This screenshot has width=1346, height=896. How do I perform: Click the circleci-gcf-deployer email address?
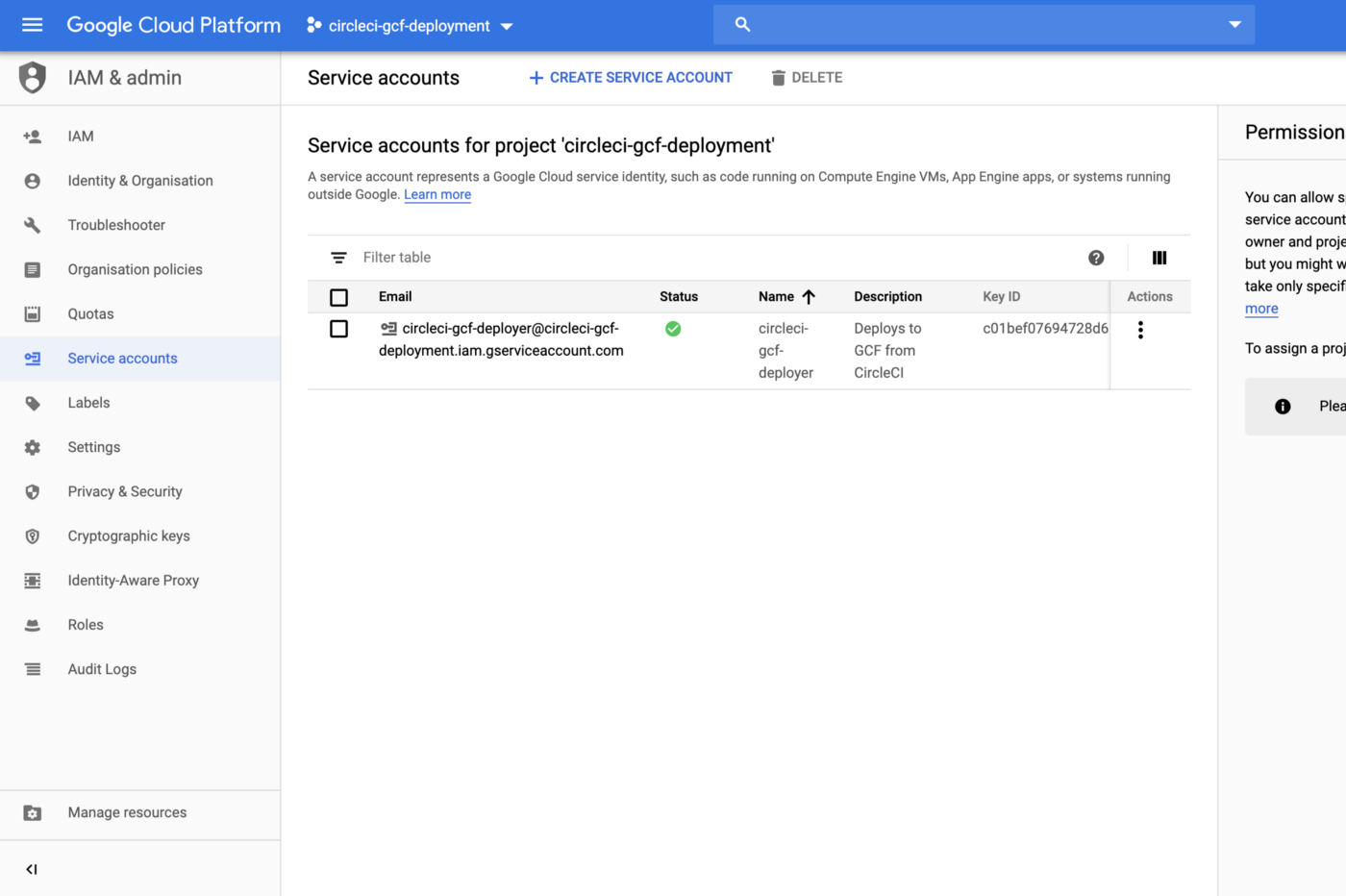[x=501, y=340]
